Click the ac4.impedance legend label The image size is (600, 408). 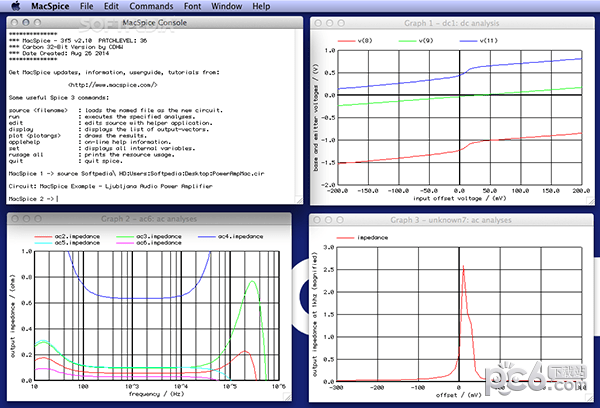coord(240,237)
